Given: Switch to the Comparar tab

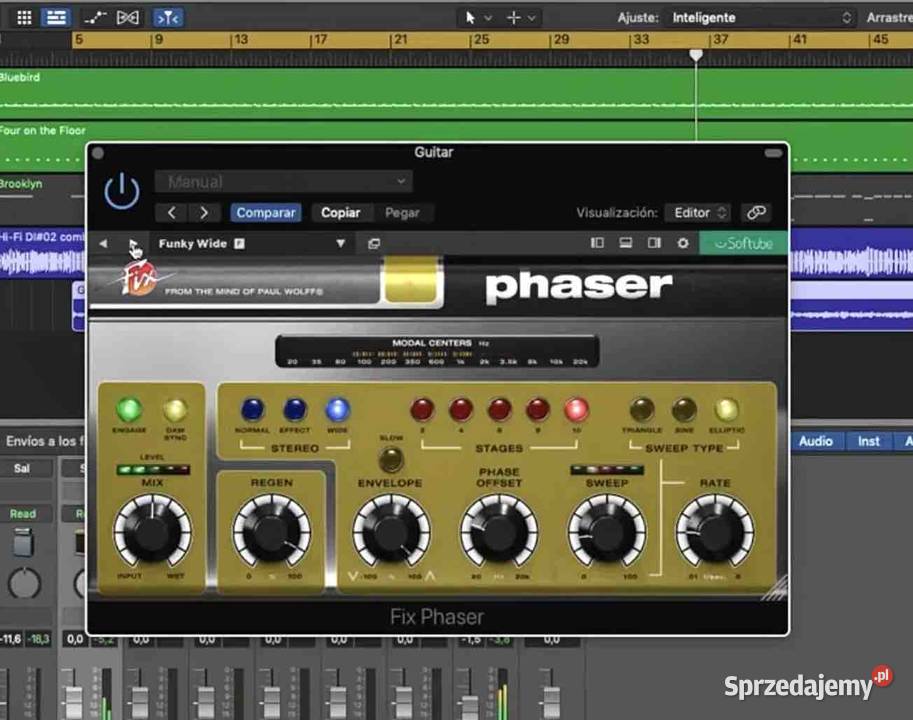Looking at the screenshot, I should (265, 212).
